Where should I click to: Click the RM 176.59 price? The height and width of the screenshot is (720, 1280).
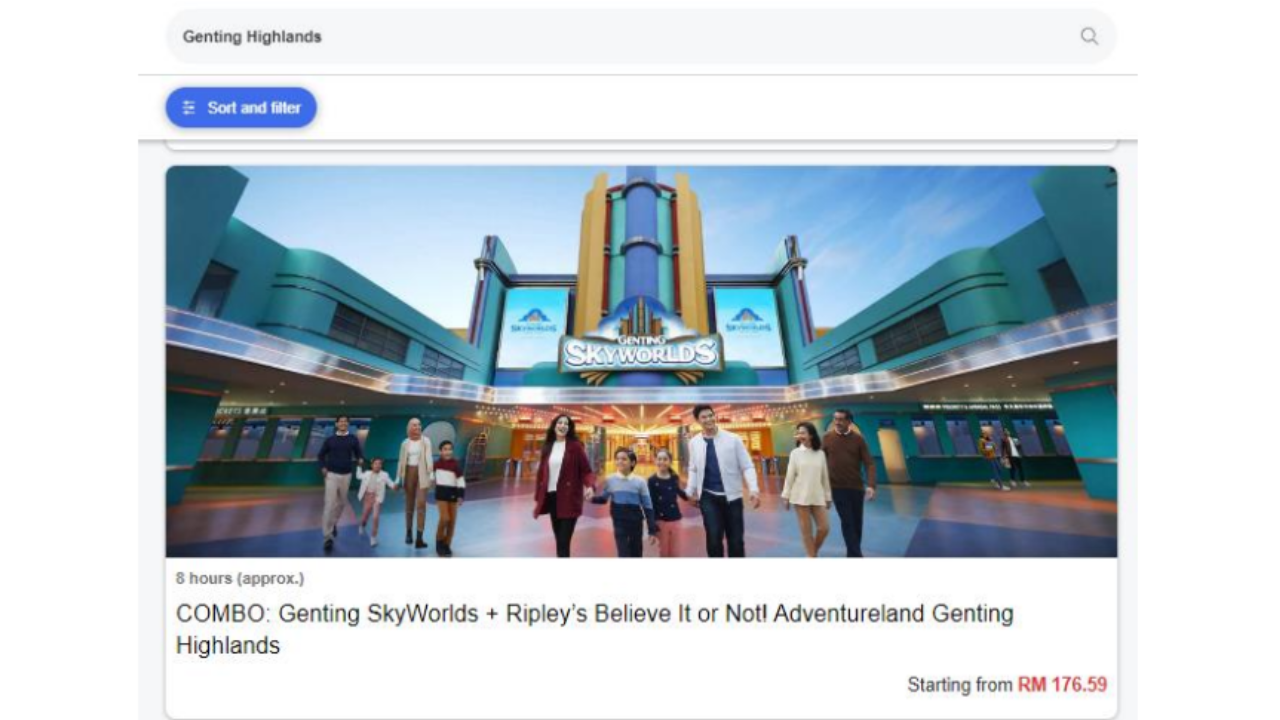pos(1062,685)
